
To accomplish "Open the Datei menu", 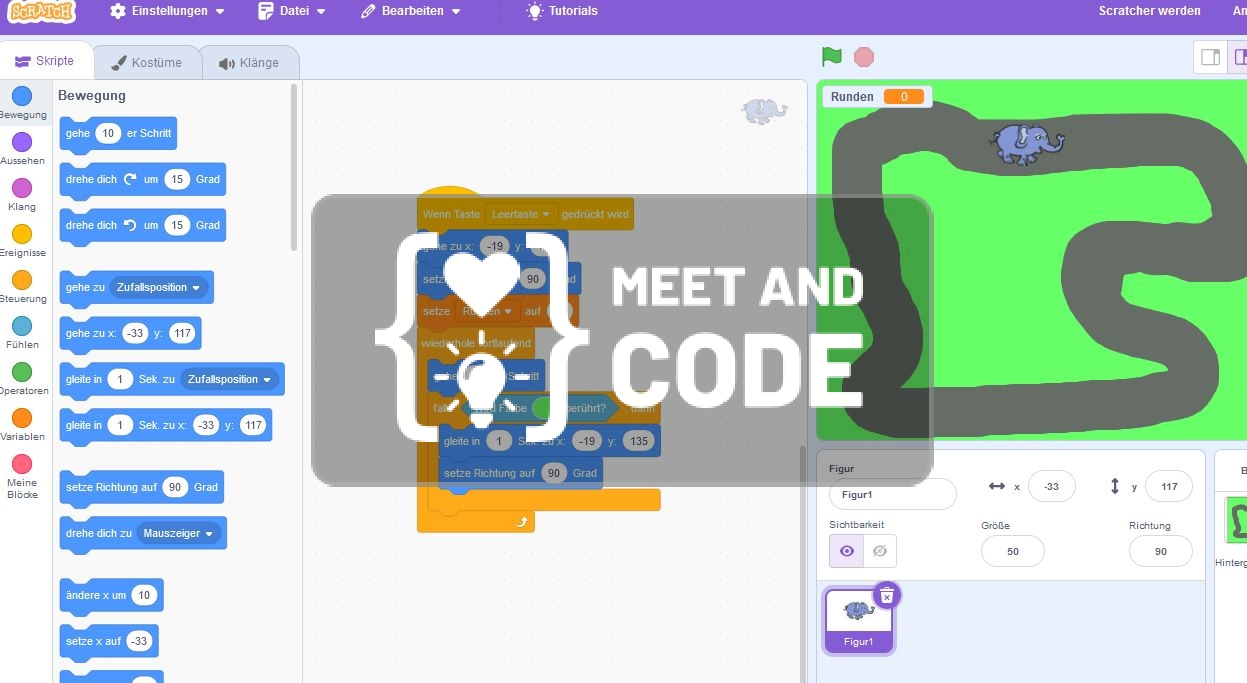I will point(292,11).
